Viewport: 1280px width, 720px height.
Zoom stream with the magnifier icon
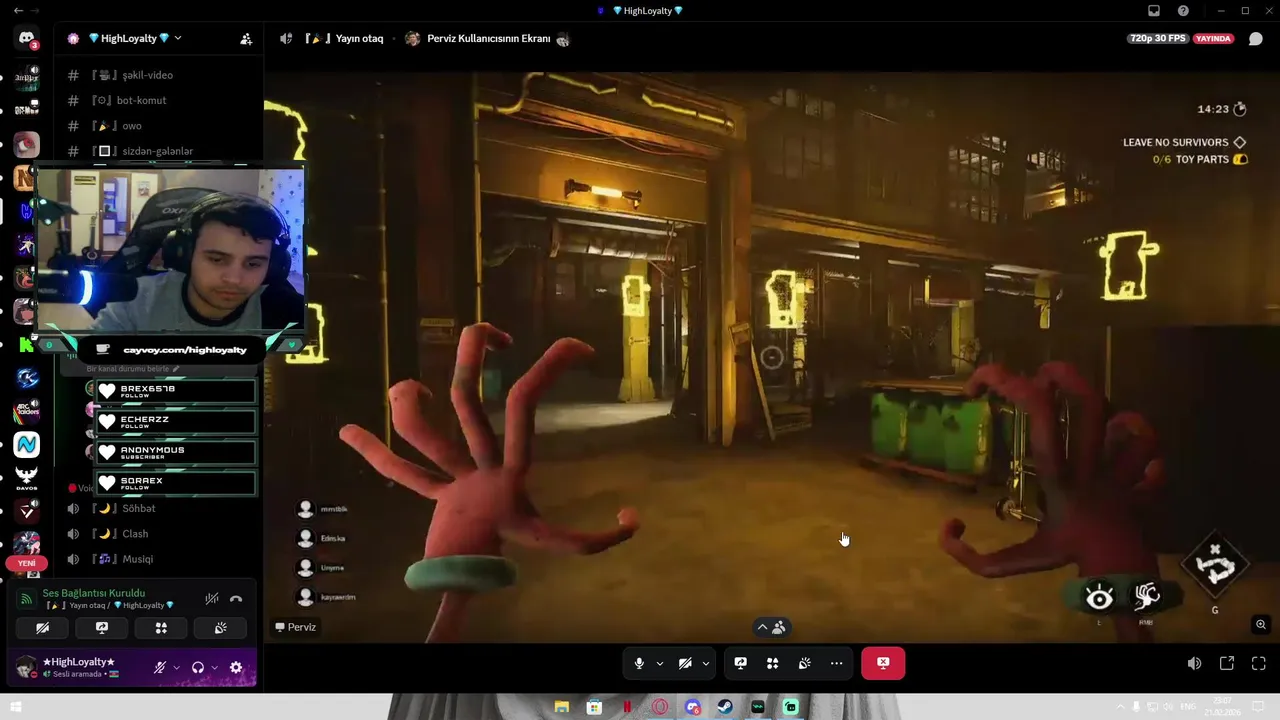click(x=1261, y=625)
